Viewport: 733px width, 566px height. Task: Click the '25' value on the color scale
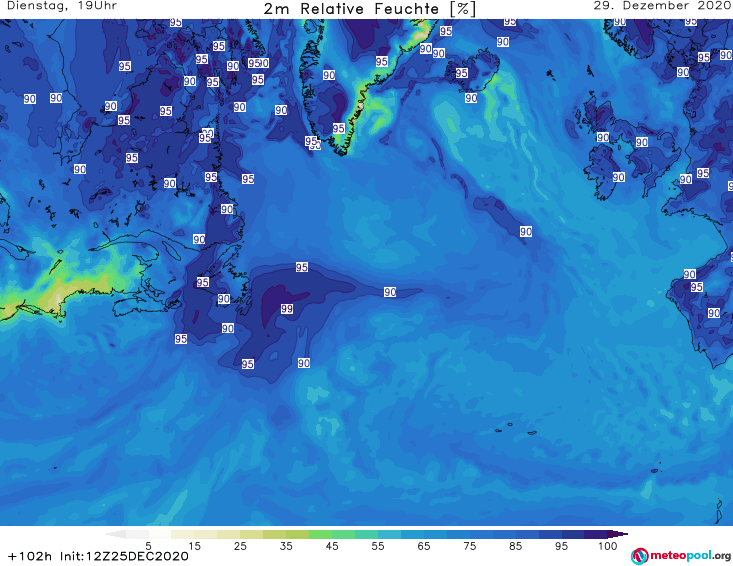pos(240,546)
